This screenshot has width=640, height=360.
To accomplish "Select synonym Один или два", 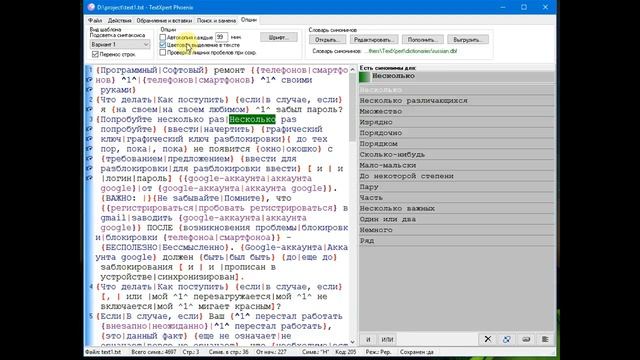I will [x=457, y=219].
